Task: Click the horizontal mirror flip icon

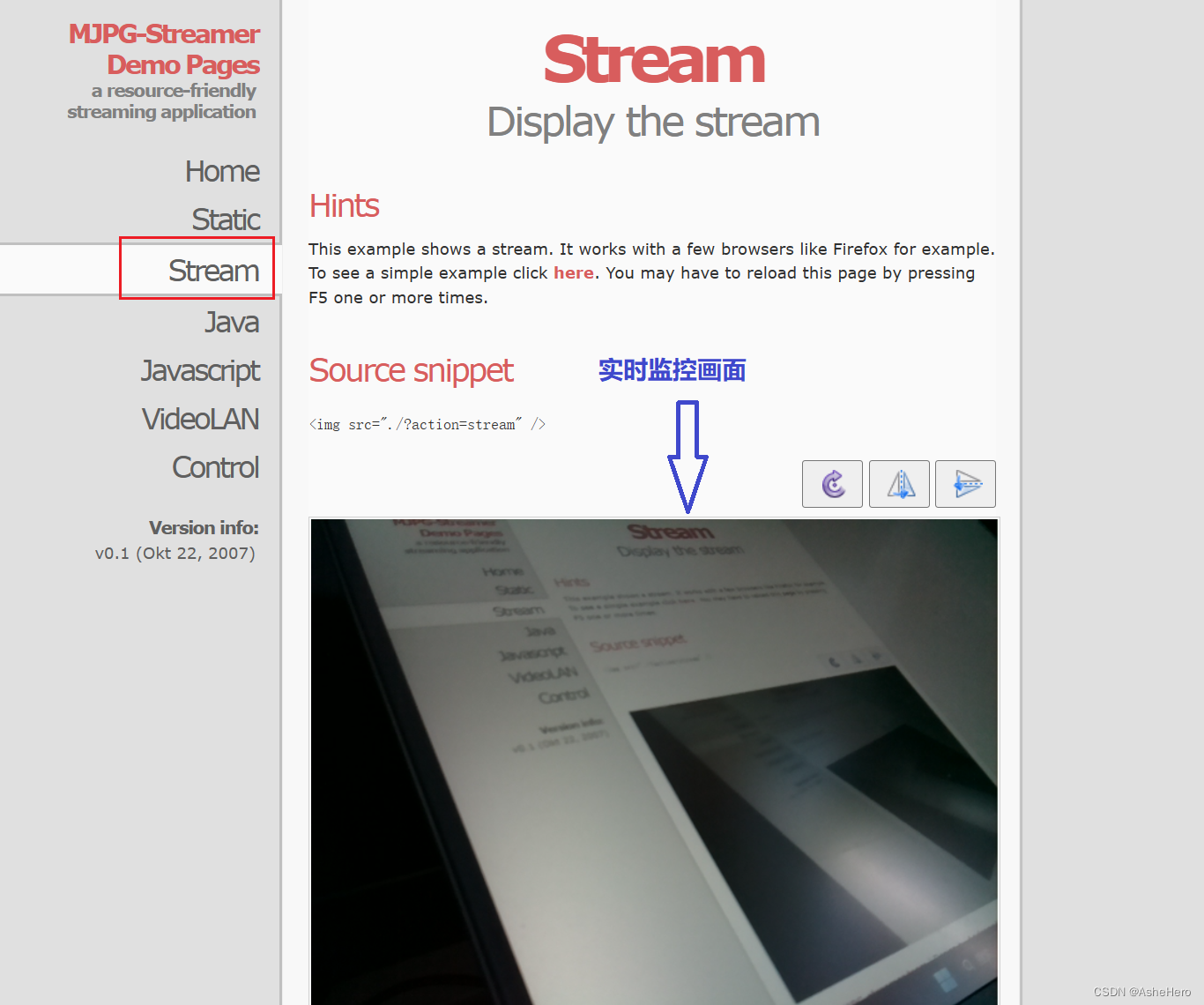Action: tap(899, 484)
